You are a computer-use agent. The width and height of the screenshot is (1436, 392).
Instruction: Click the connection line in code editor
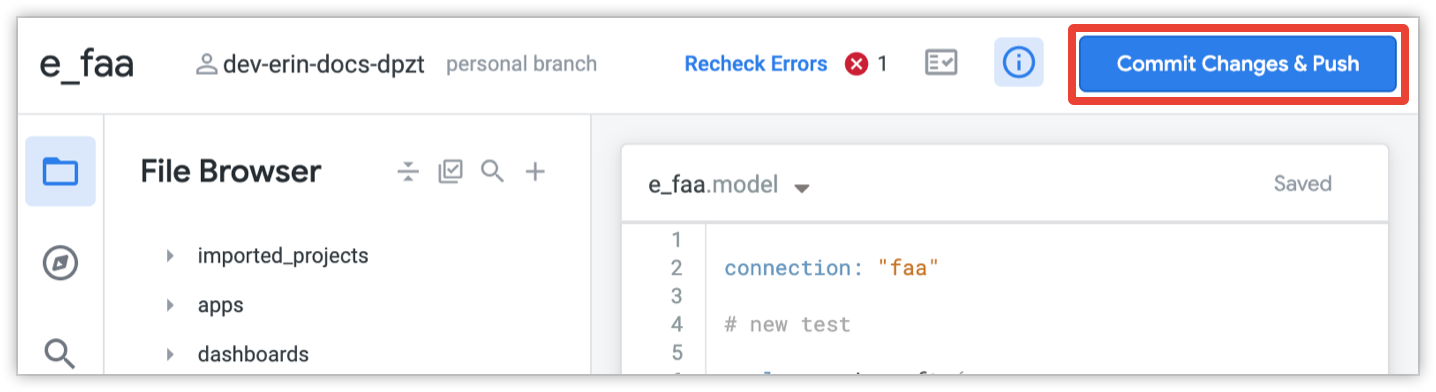(x=832, y=268)
